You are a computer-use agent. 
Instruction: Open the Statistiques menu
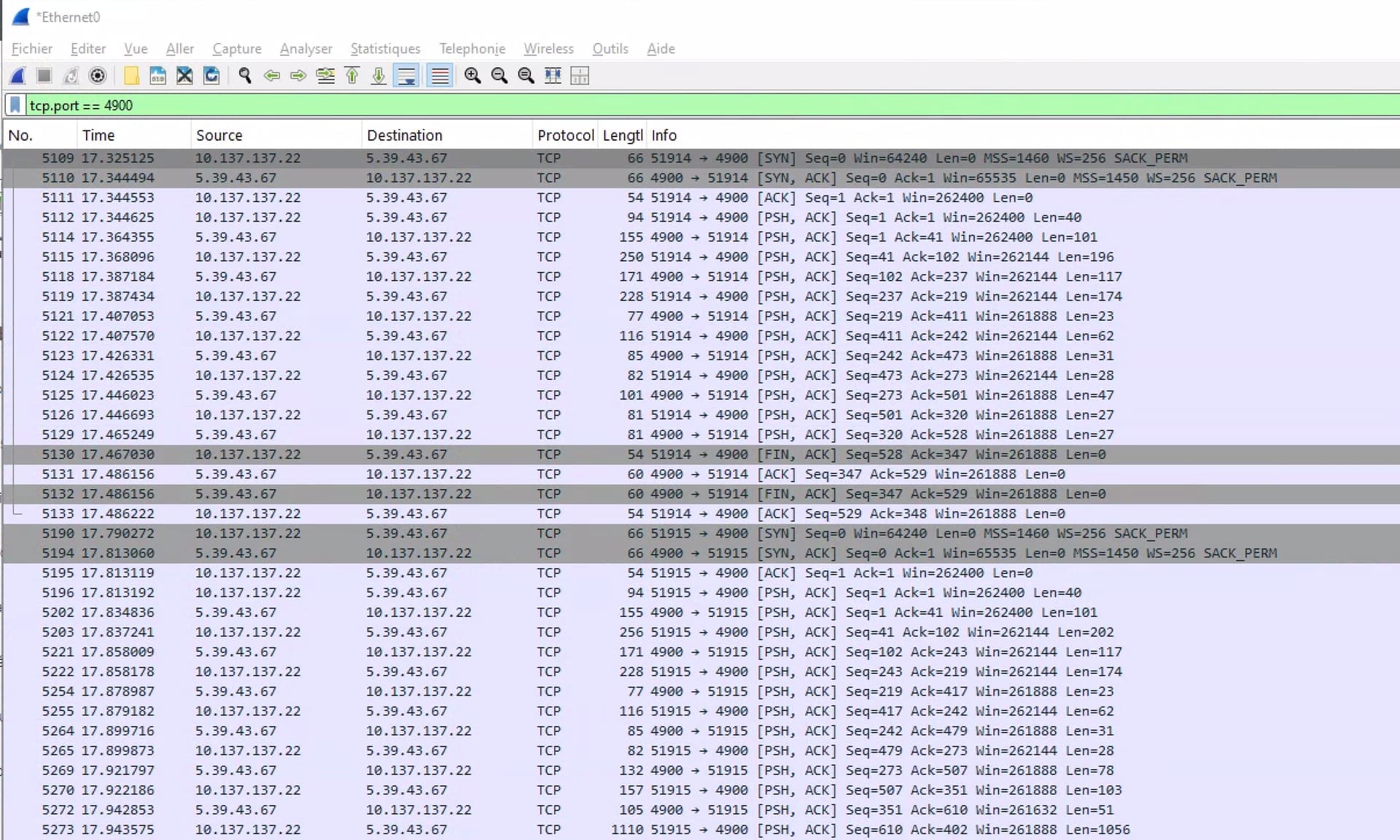tap(385, 49)
